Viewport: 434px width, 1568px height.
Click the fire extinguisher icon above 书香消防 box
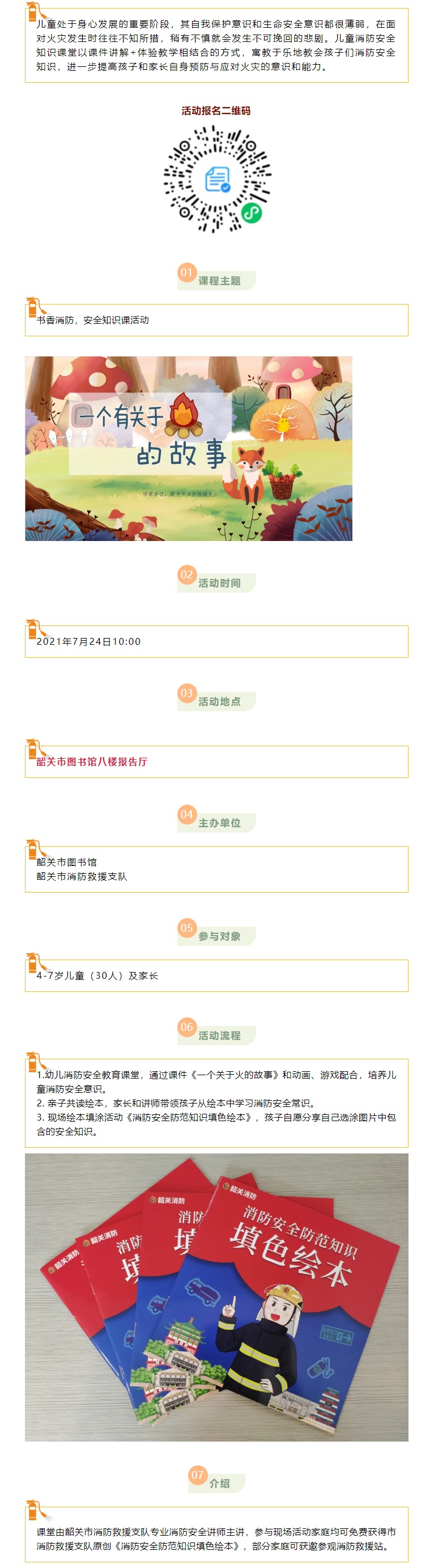(x=36, y=306)
